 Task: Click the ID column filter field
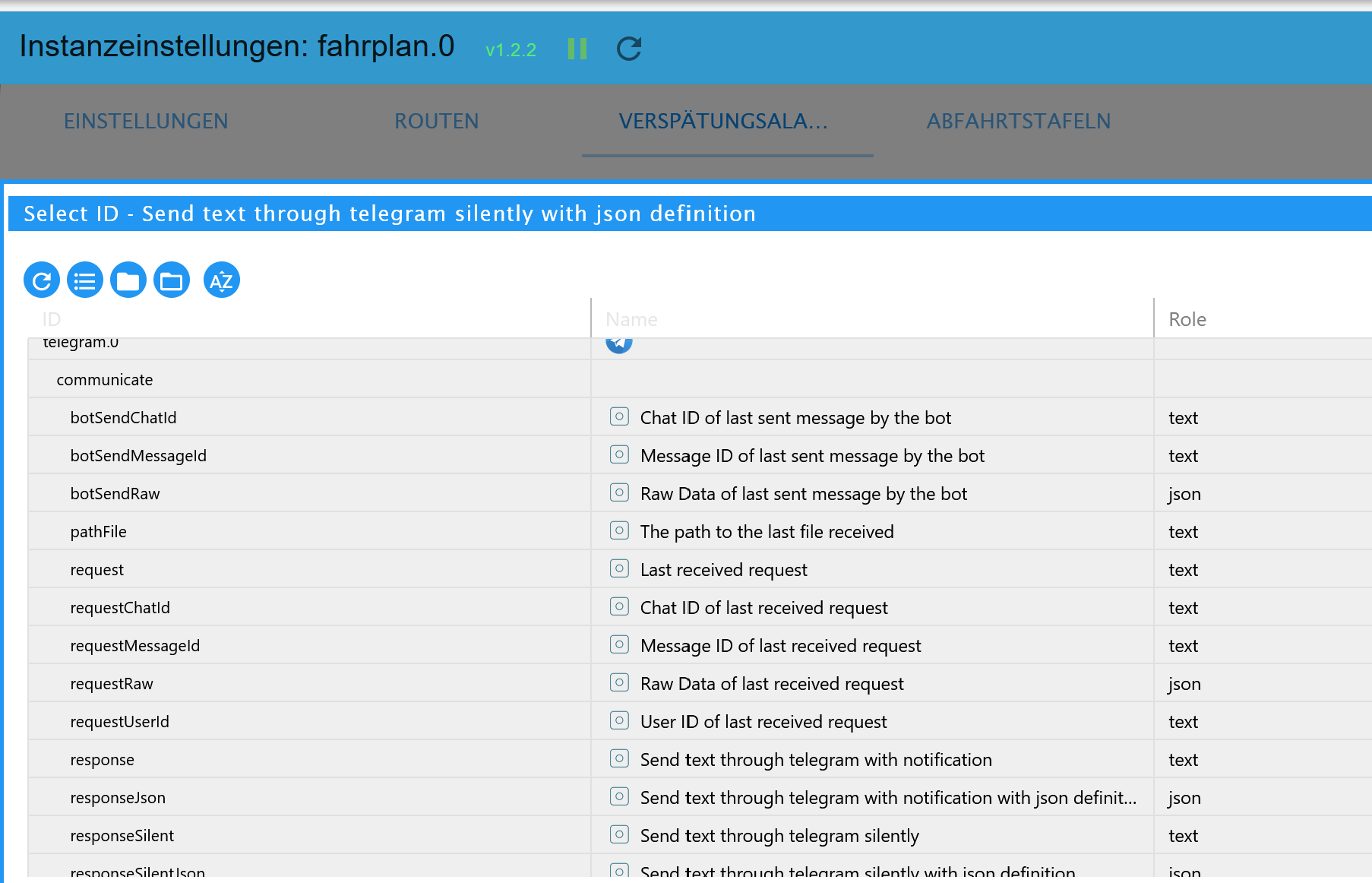click(x=304, y=319)
